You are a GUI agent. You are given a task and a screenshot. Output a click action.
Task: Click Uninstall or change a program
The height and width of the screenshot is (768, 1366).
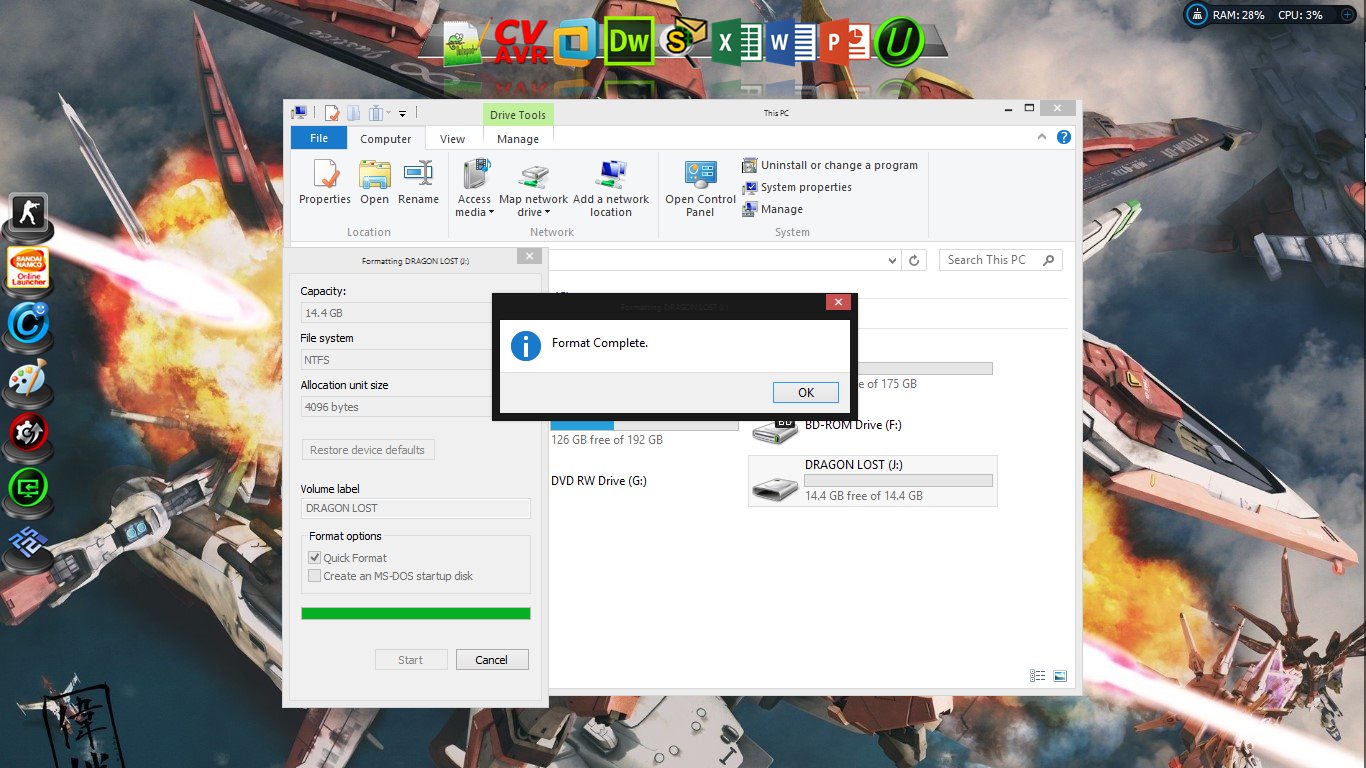[830, 165]
